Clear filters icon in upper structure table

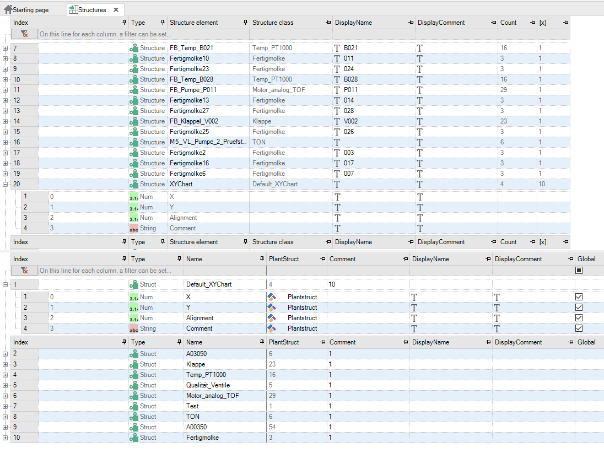24,34
